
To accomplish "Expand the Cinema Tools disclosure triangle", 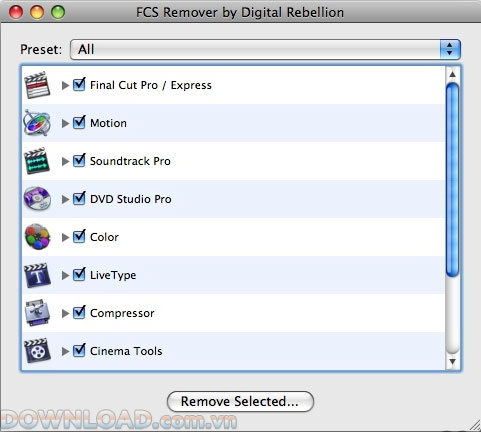I will (65, 351).
